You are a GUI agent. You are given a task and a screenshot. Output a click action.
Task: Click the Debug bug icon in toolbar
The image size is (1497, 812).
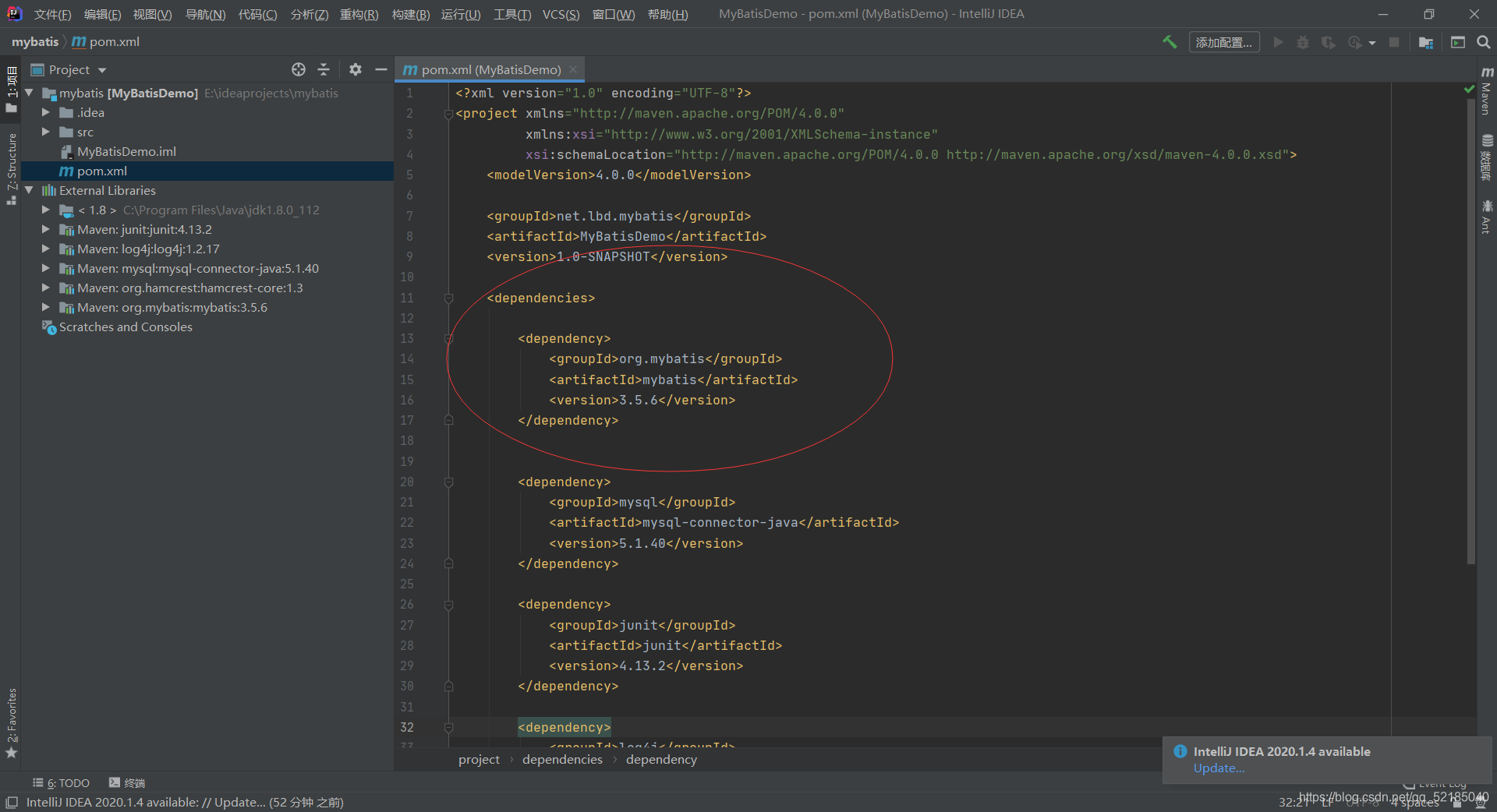pyautogui.click(x=1303, y=42)
